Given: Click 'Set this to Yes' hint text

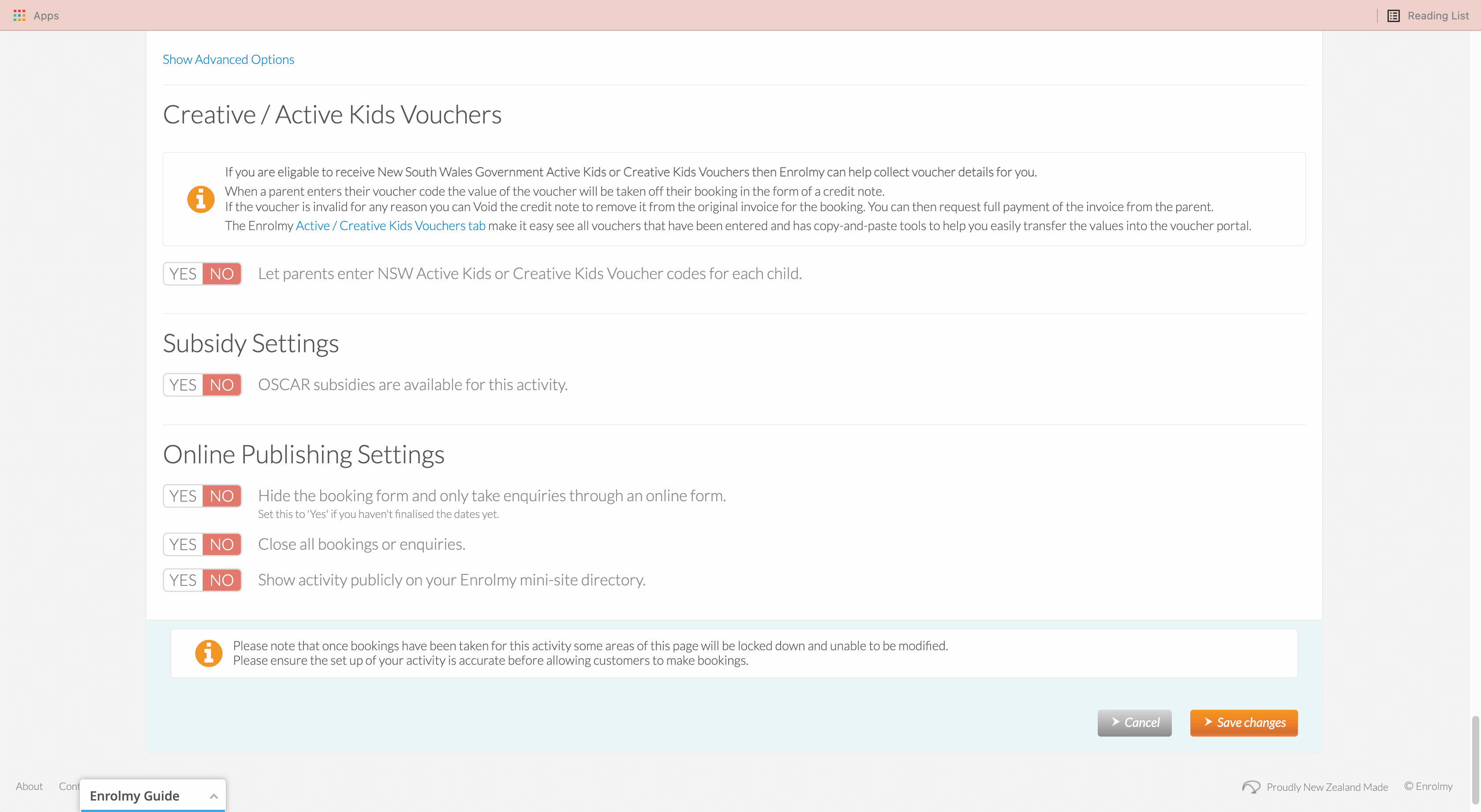Looking at the screenshot, I should 378,514.
